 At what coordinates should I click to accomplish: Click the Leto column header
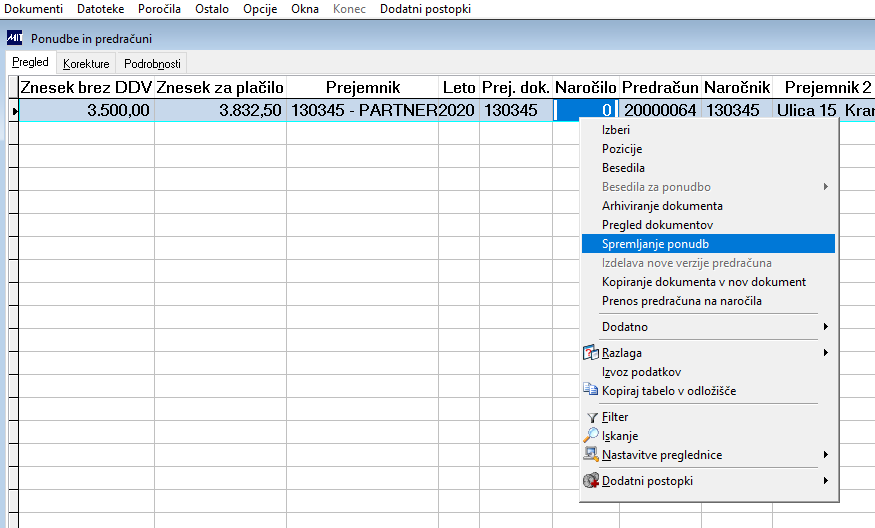click(459, 87)
